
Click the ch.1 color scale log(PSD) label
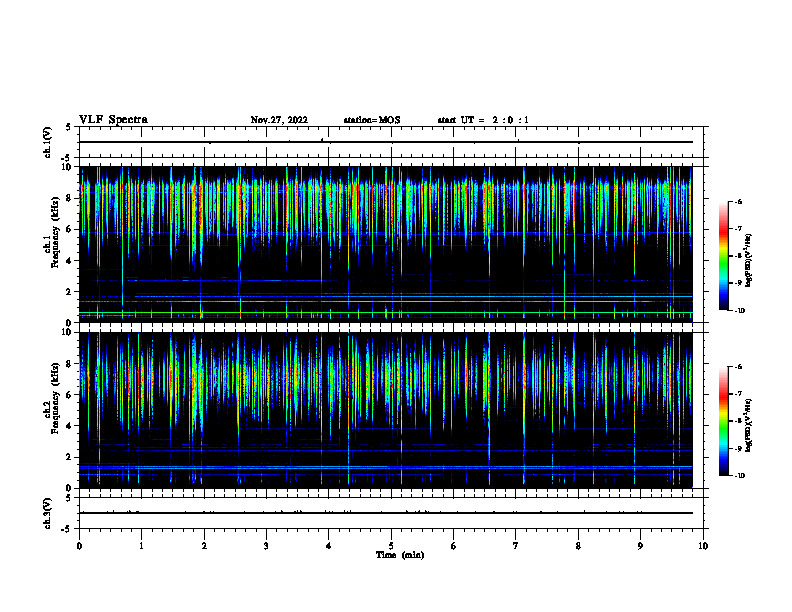tap(749, 260)
